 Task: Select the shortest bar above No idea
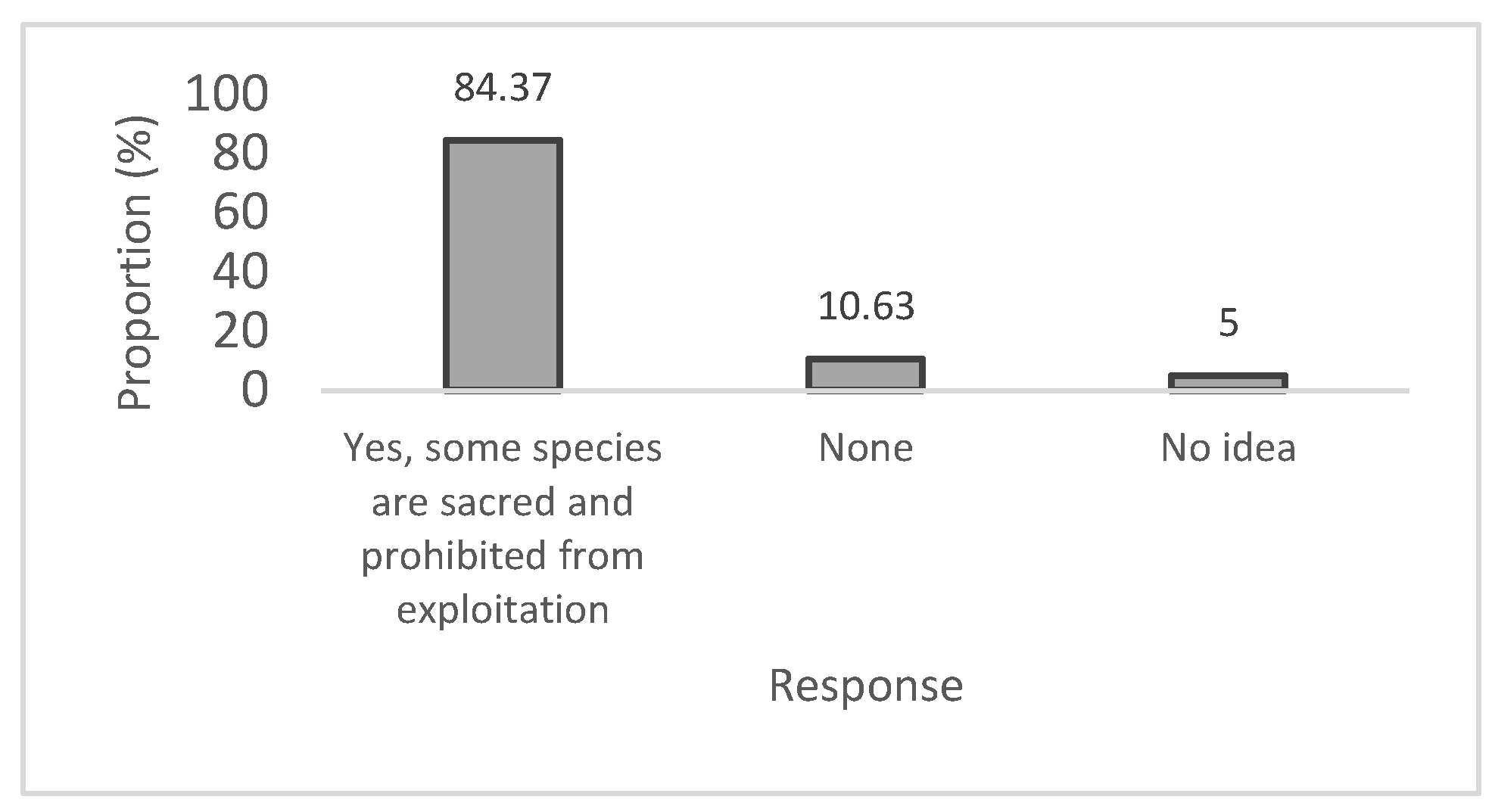pos(1228,382)
